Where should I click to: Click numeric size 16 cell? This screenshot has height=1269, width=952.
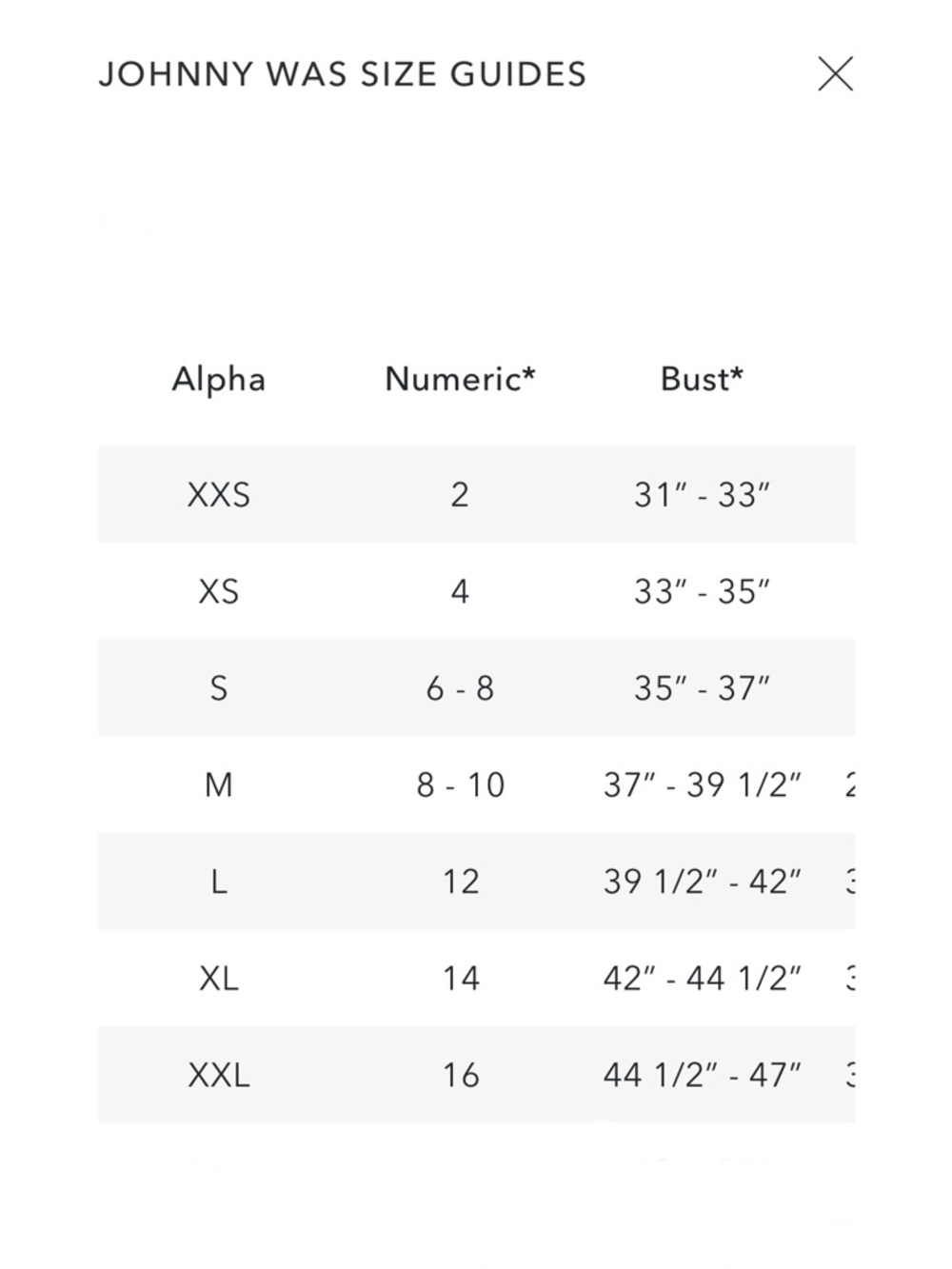pos(460,1076)
